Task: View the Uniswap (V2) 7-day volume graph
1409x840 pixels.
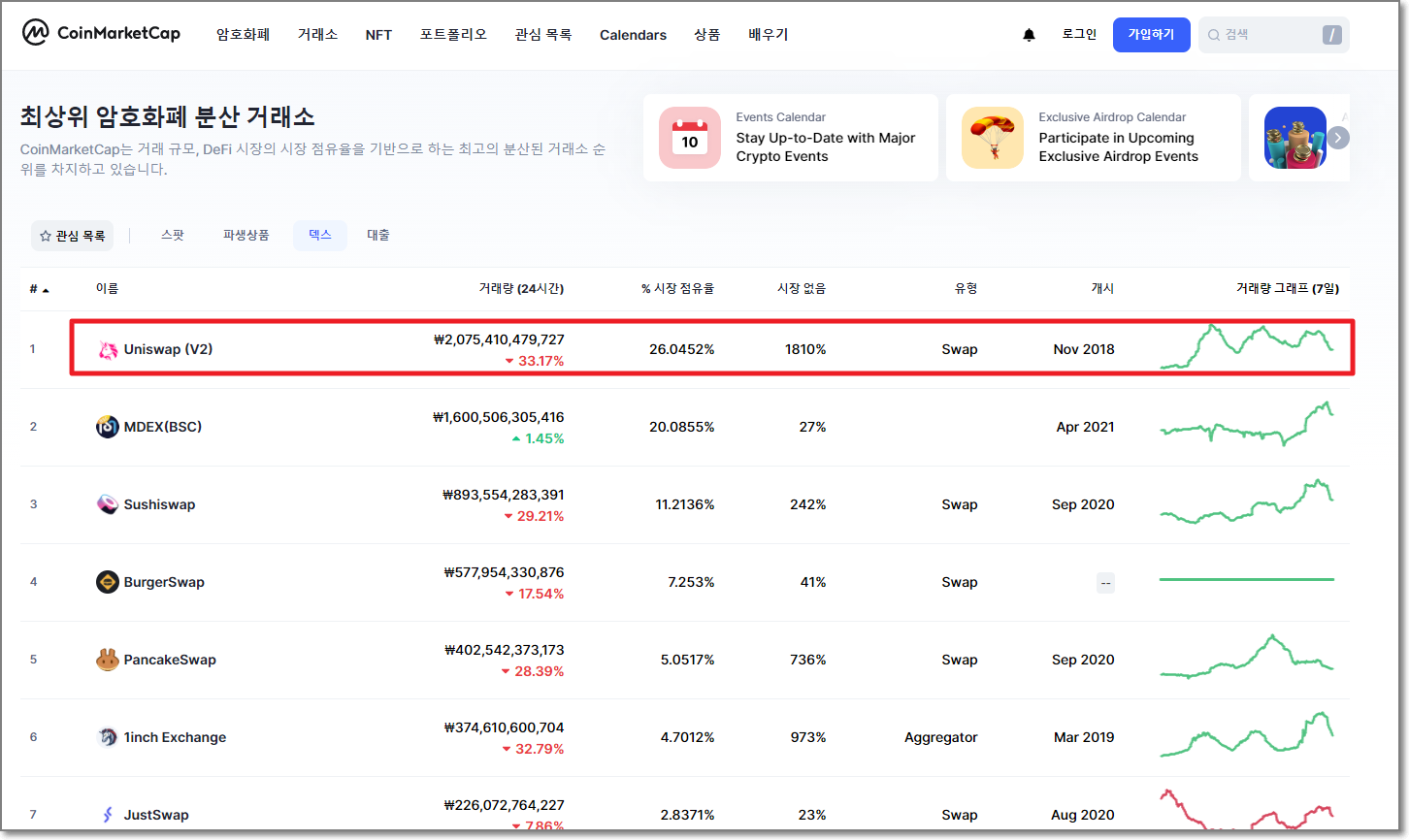Action: click(1247, 347)
